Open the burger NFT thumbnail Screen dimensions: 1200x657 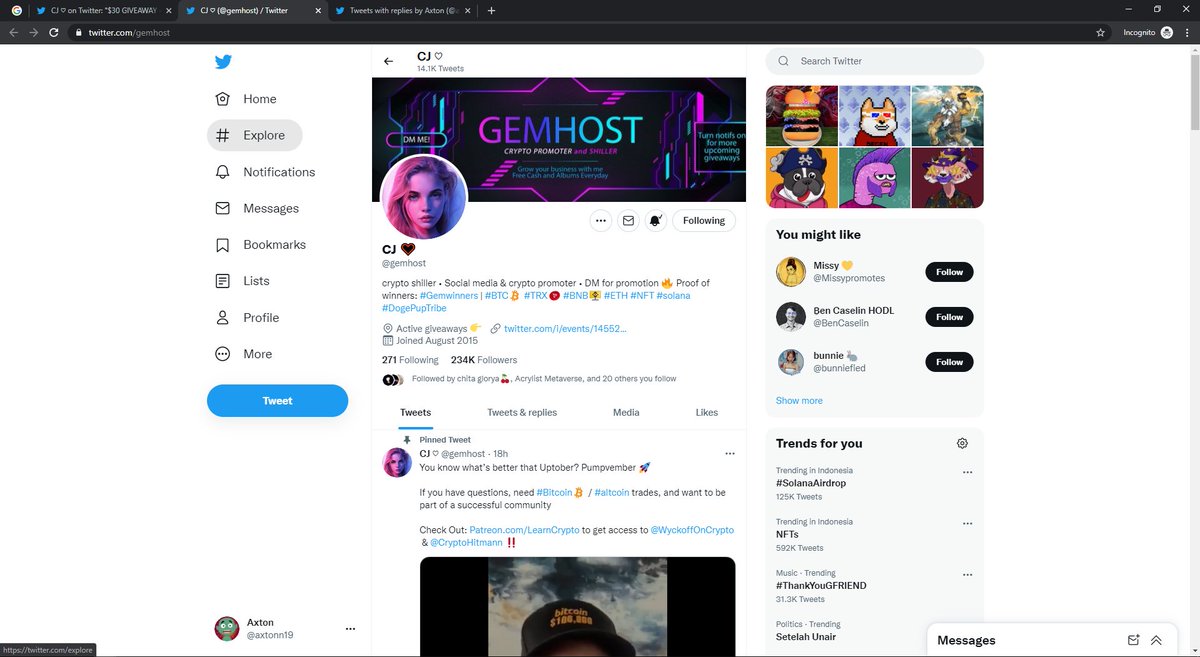802,116
